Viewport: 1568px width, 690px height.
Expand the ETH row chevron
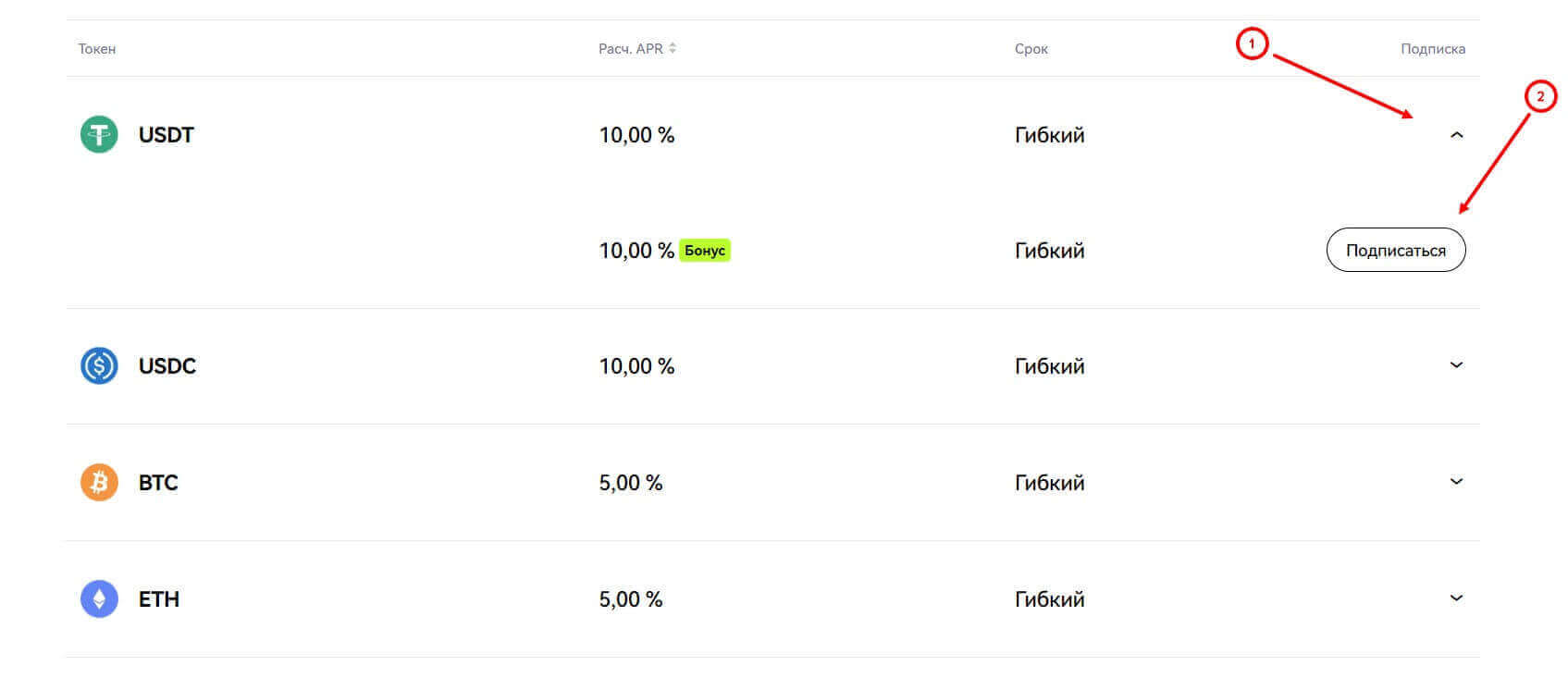pyautogui.click(x=1456, y=598)
